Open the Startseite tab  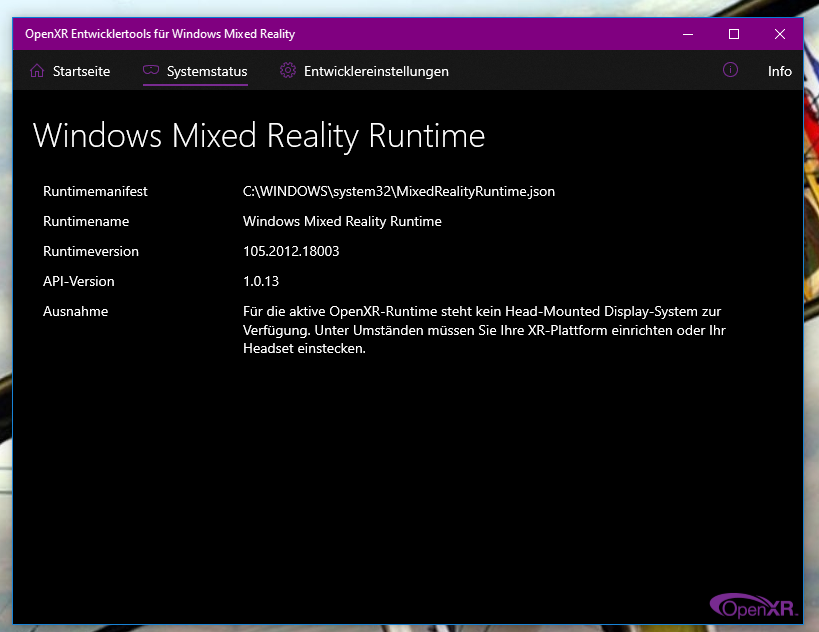tap(70, 71)
